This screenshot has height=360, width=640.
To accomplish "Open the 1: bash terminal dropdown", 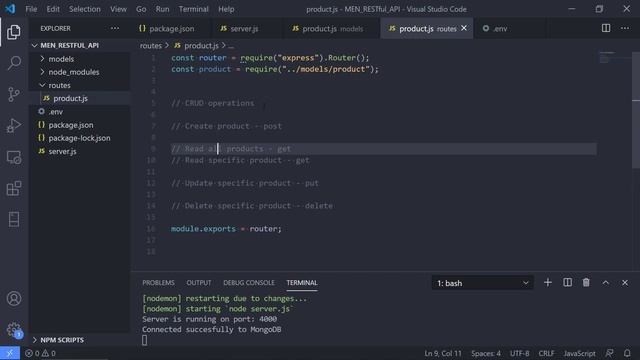I will tap(482, 283).
